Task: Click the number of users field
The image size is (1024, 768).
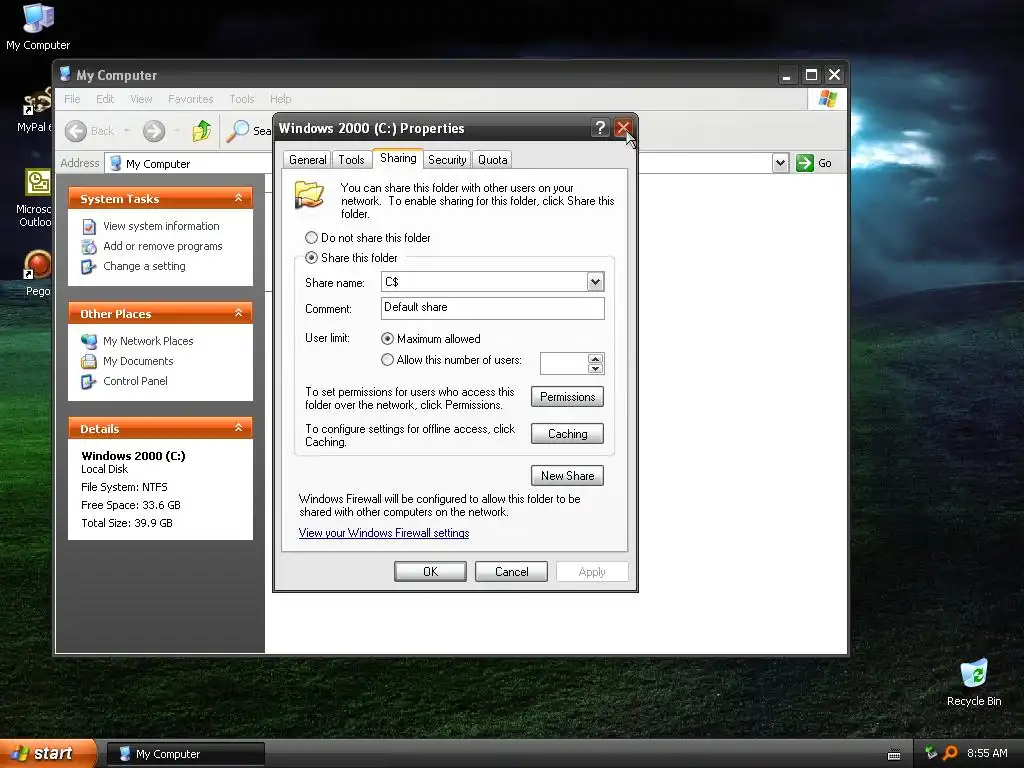Action: tap(564, 363)
